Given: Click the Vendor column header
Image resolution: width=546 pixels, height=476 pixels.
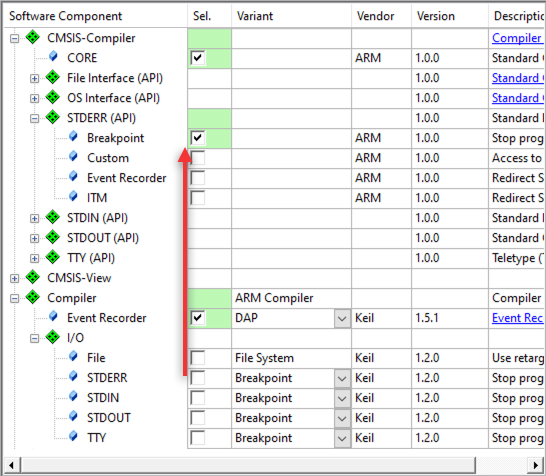Looking at the screenshot, I should click(x=381, y=16).
